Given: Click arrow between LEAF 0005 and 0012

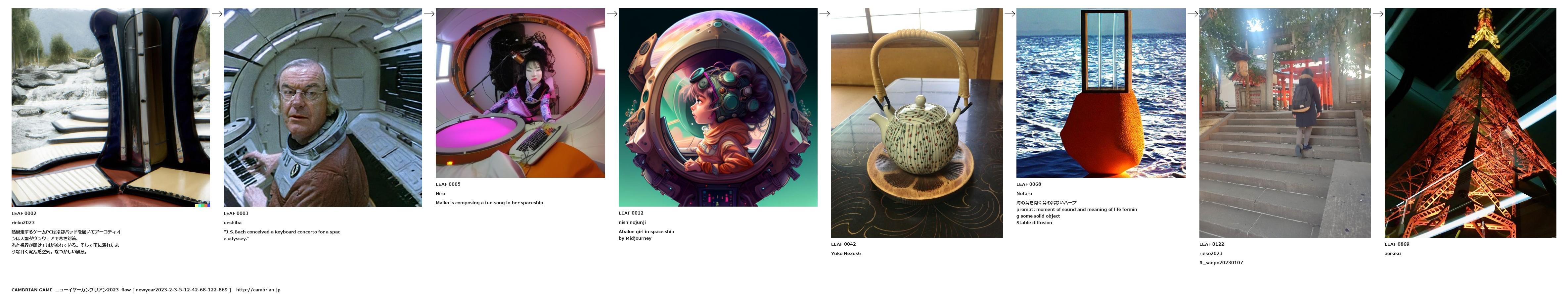Looking at the screenshot, I should [x=612, y=13].
